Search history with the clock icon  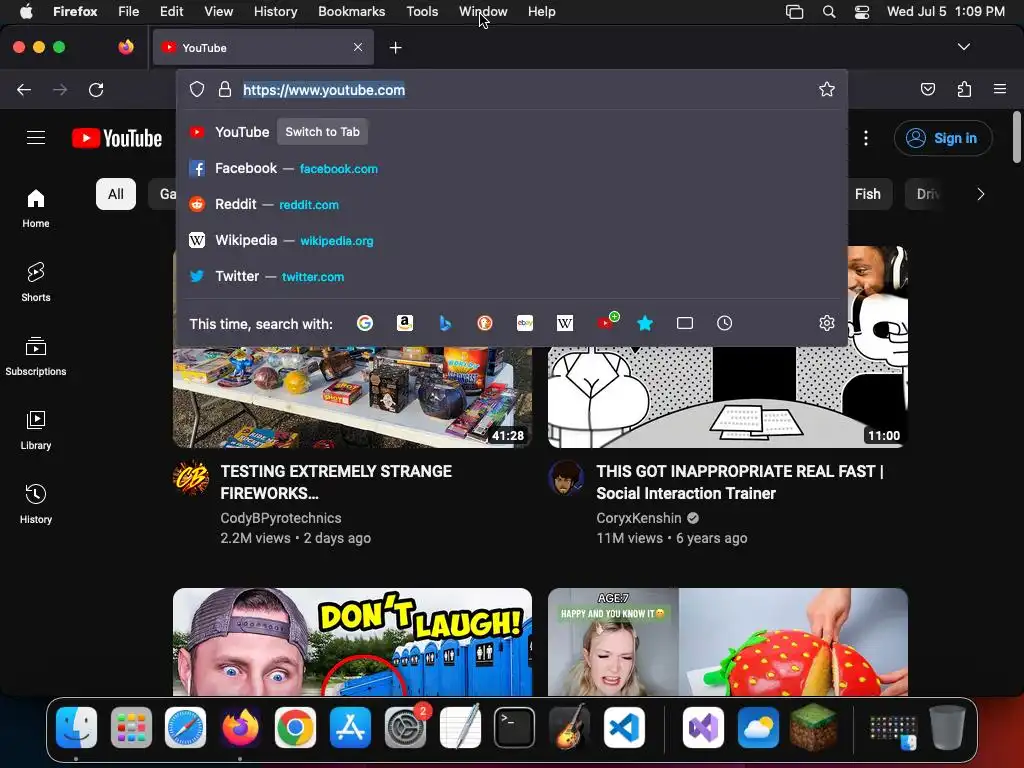click(x=724, y=323)
